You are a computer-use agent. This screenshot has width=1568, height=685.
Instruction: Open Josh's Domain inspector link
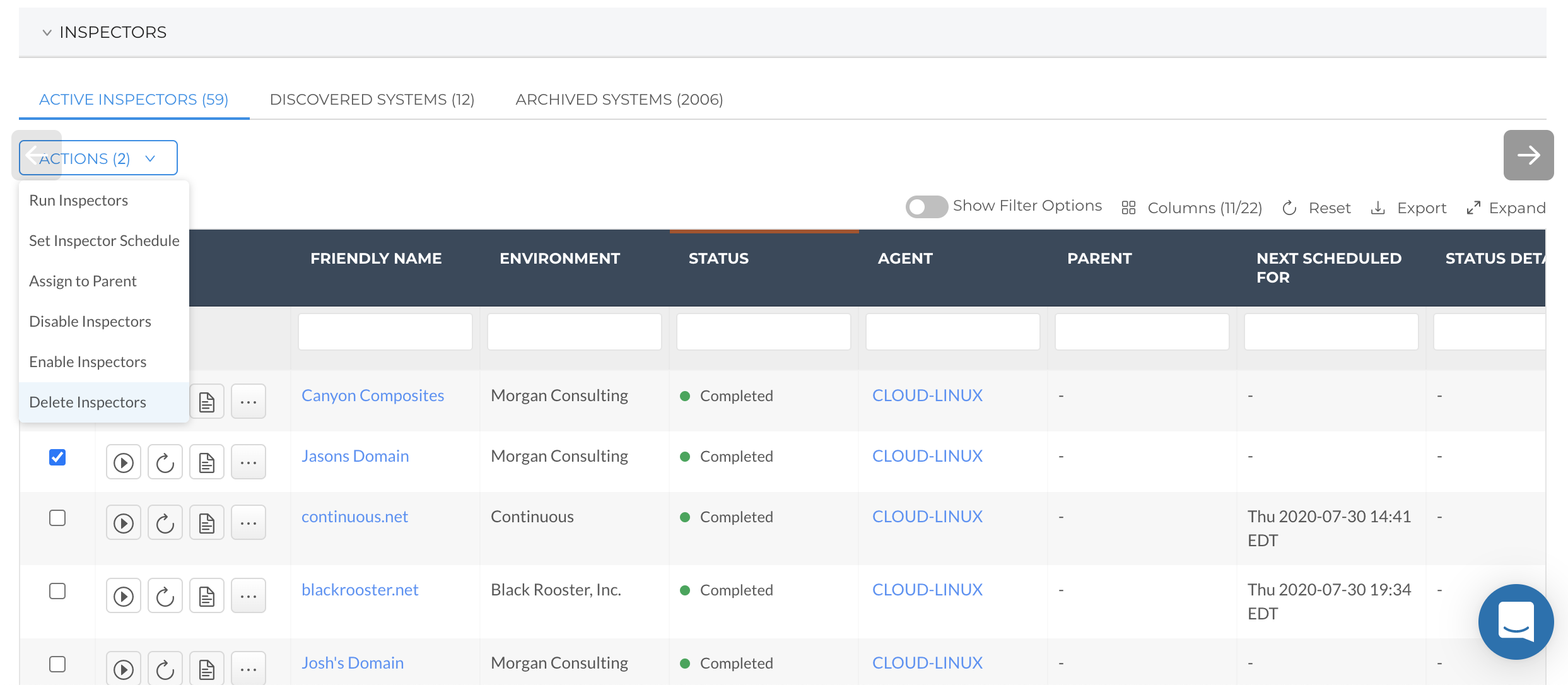click(353, 663)
